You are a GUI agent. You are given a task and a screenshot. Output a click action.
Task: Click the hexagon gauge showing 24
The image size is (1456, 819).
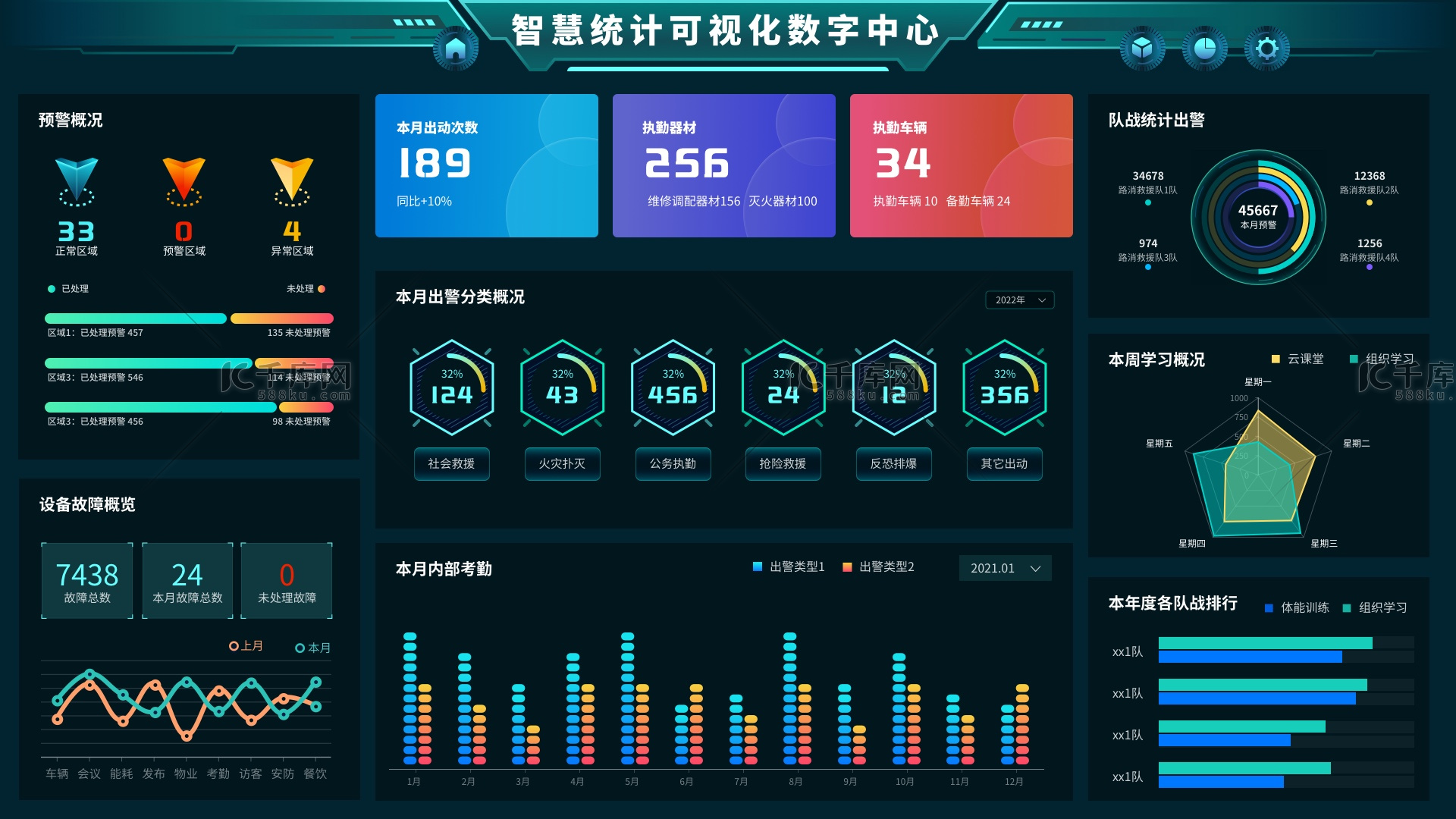click(x=783, y=388)
